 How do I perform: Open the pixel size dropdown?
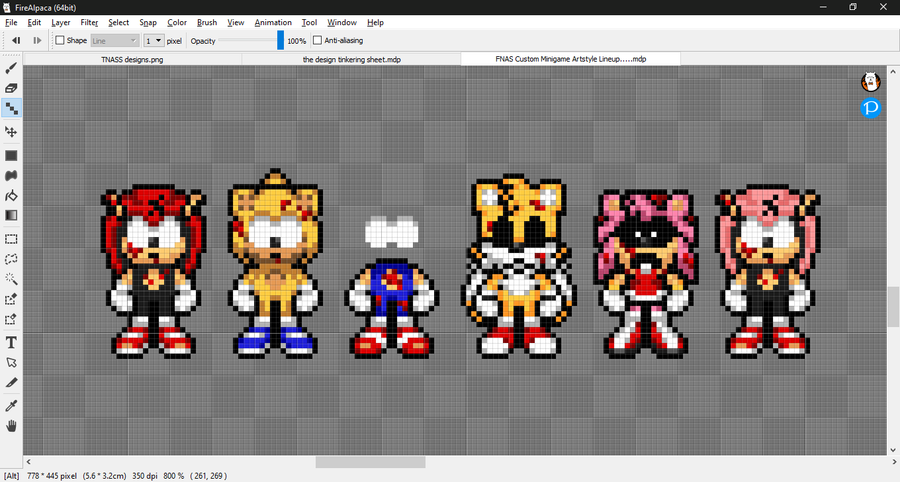tap(153, 41)
